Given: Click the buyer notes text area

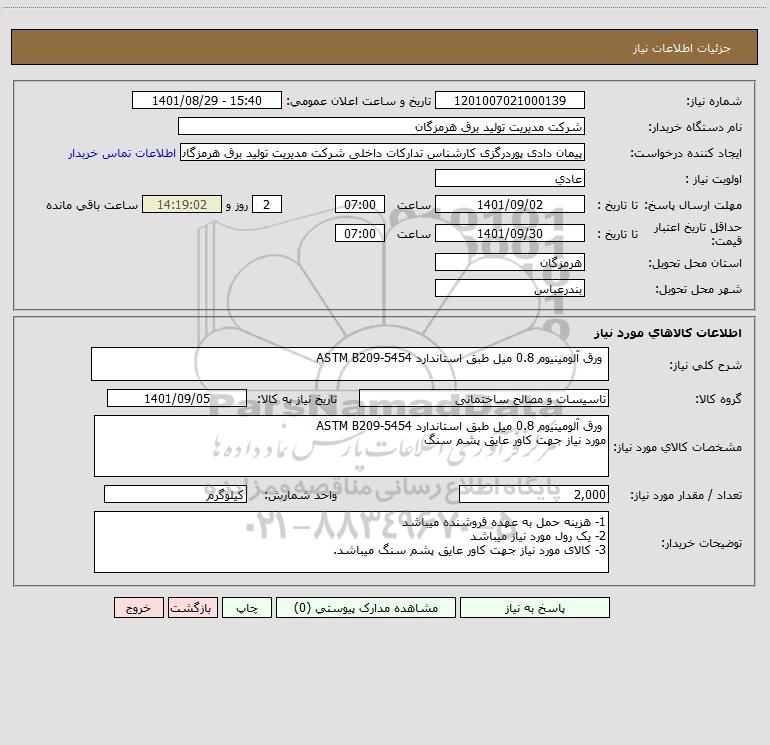Looking at the screenshot, I should 351,542.
